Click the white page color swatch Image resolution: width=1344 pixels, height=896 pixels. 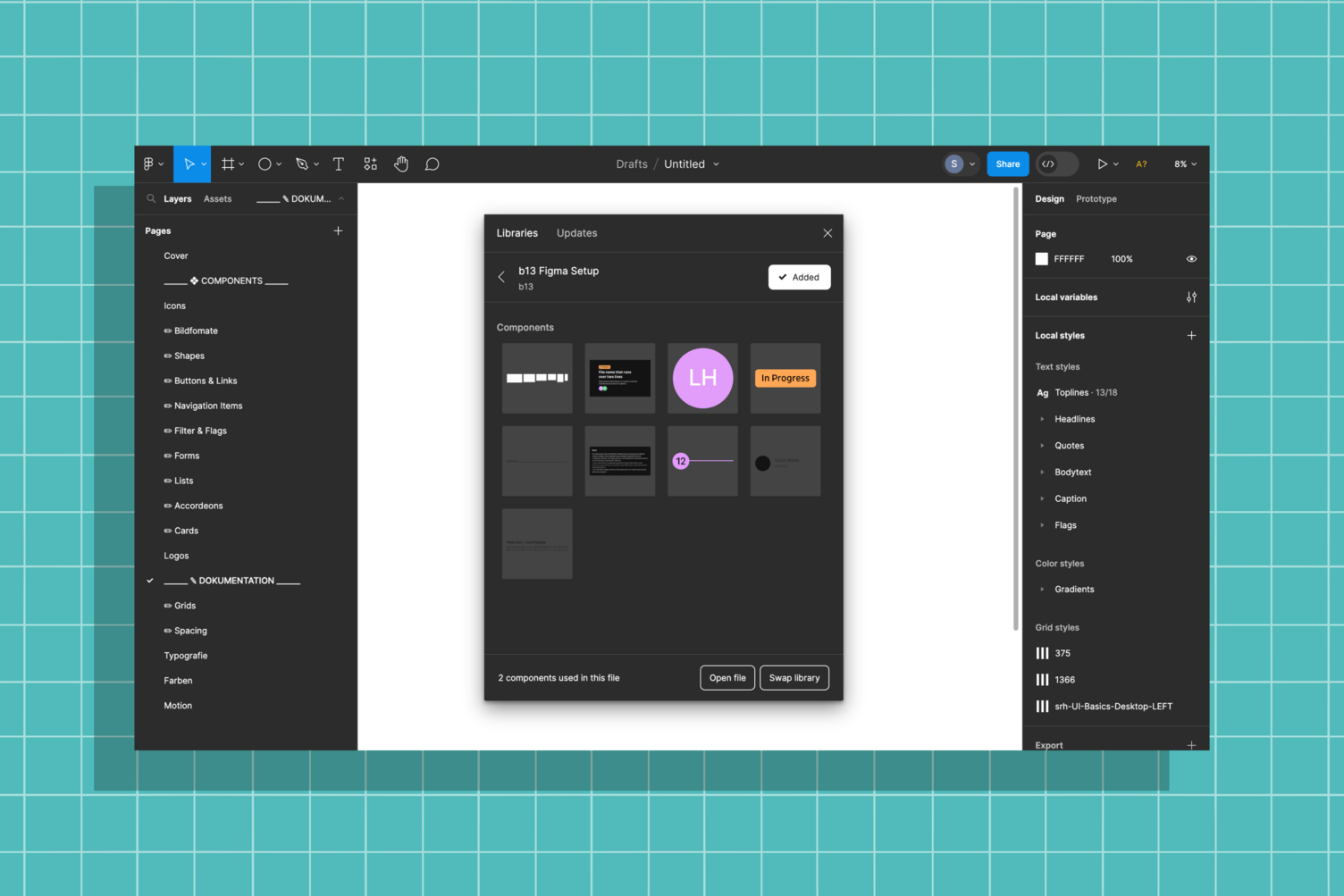[1041, 258]
